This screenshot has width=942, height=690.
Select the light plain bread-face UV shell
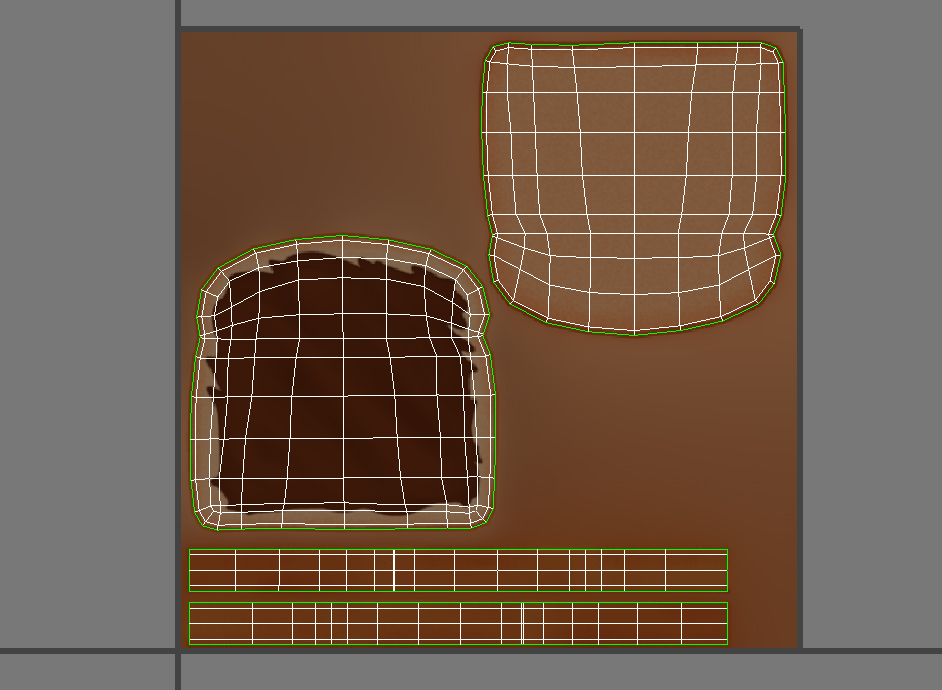[634, 188]
